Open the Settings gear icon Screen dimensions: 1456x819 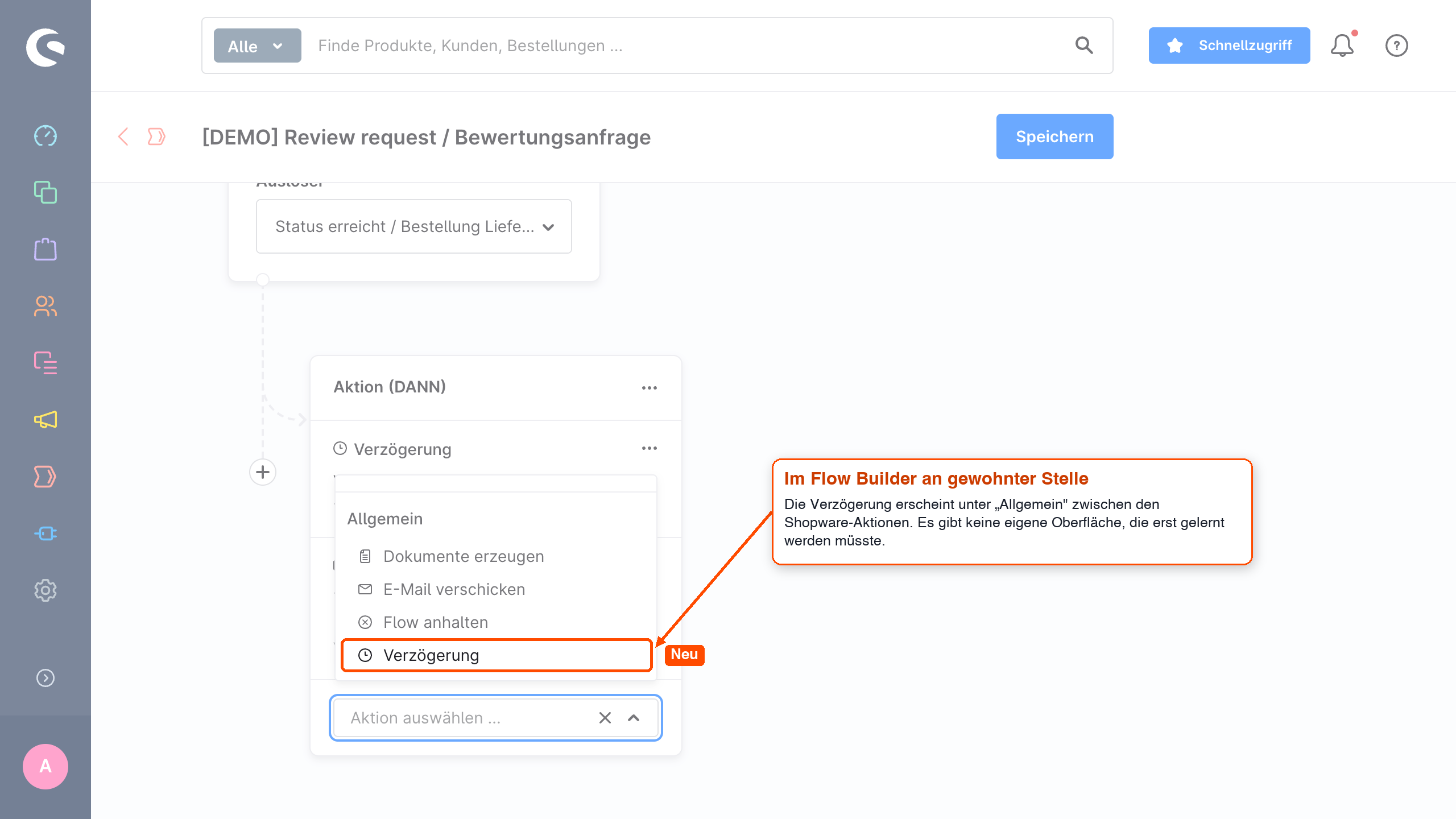coord(45,590)
